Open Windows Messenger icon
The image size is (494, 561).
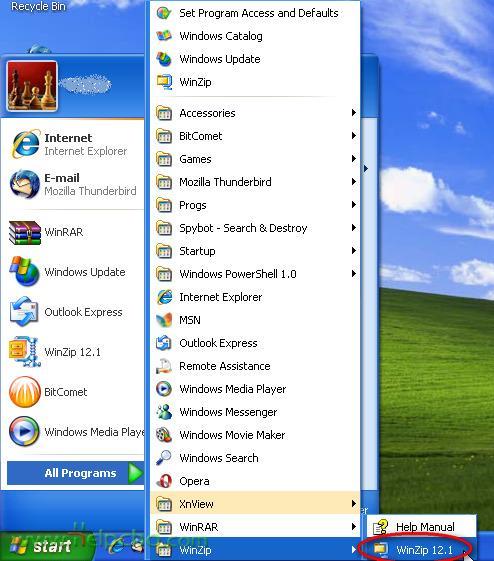coord(164,412)
